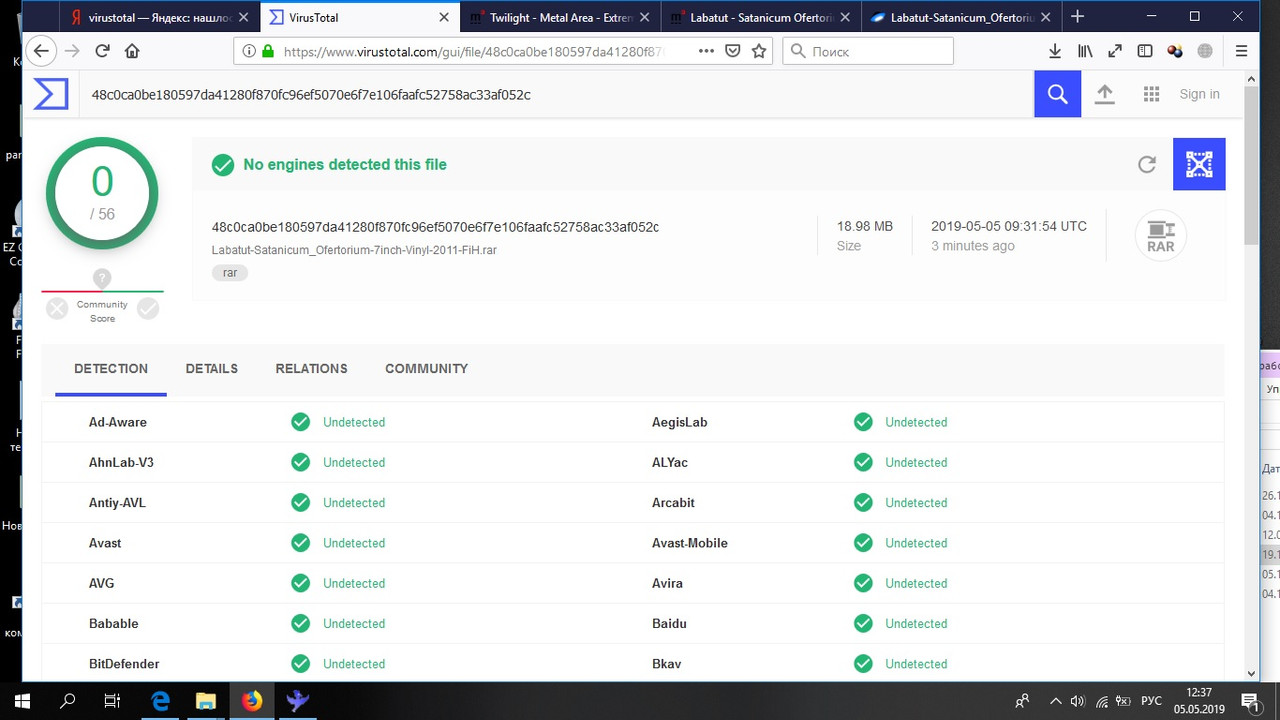Click the Baidu engine name
1280x720 pixels.
[x=669, y=623]
